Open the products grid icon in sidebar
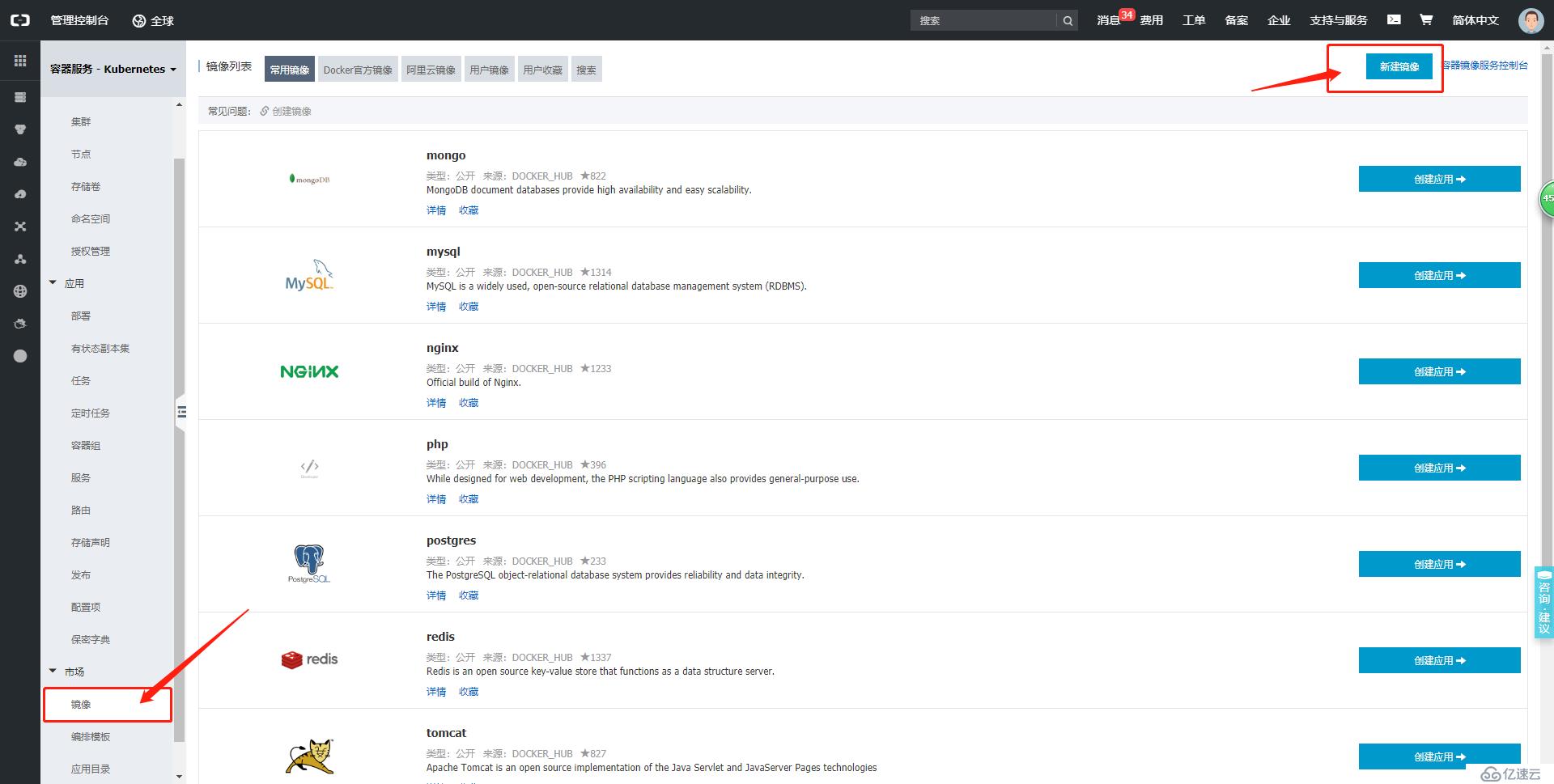The height and width of the screenshot is (784, 1554). point(20,61)
